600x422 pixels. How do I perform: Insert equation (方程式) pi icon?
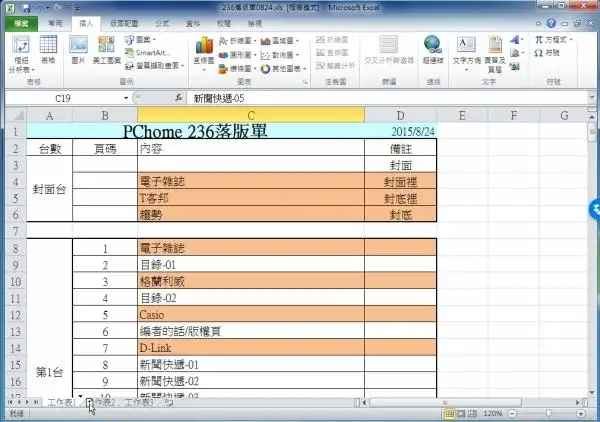(x=553, y=39)
